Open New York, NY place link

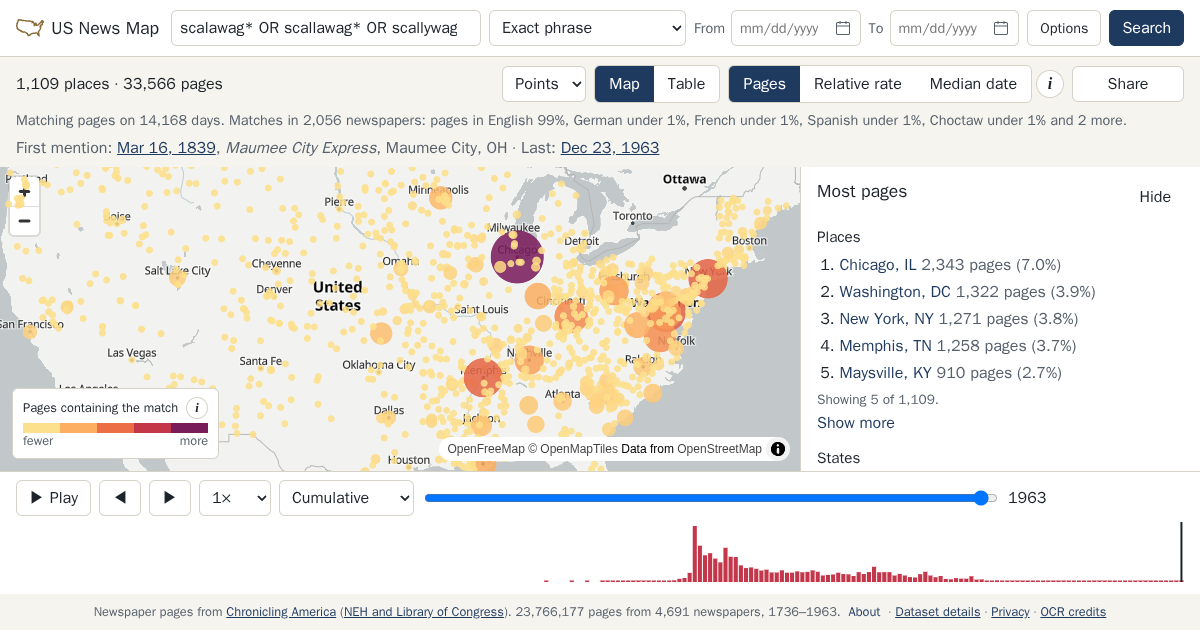886,319
